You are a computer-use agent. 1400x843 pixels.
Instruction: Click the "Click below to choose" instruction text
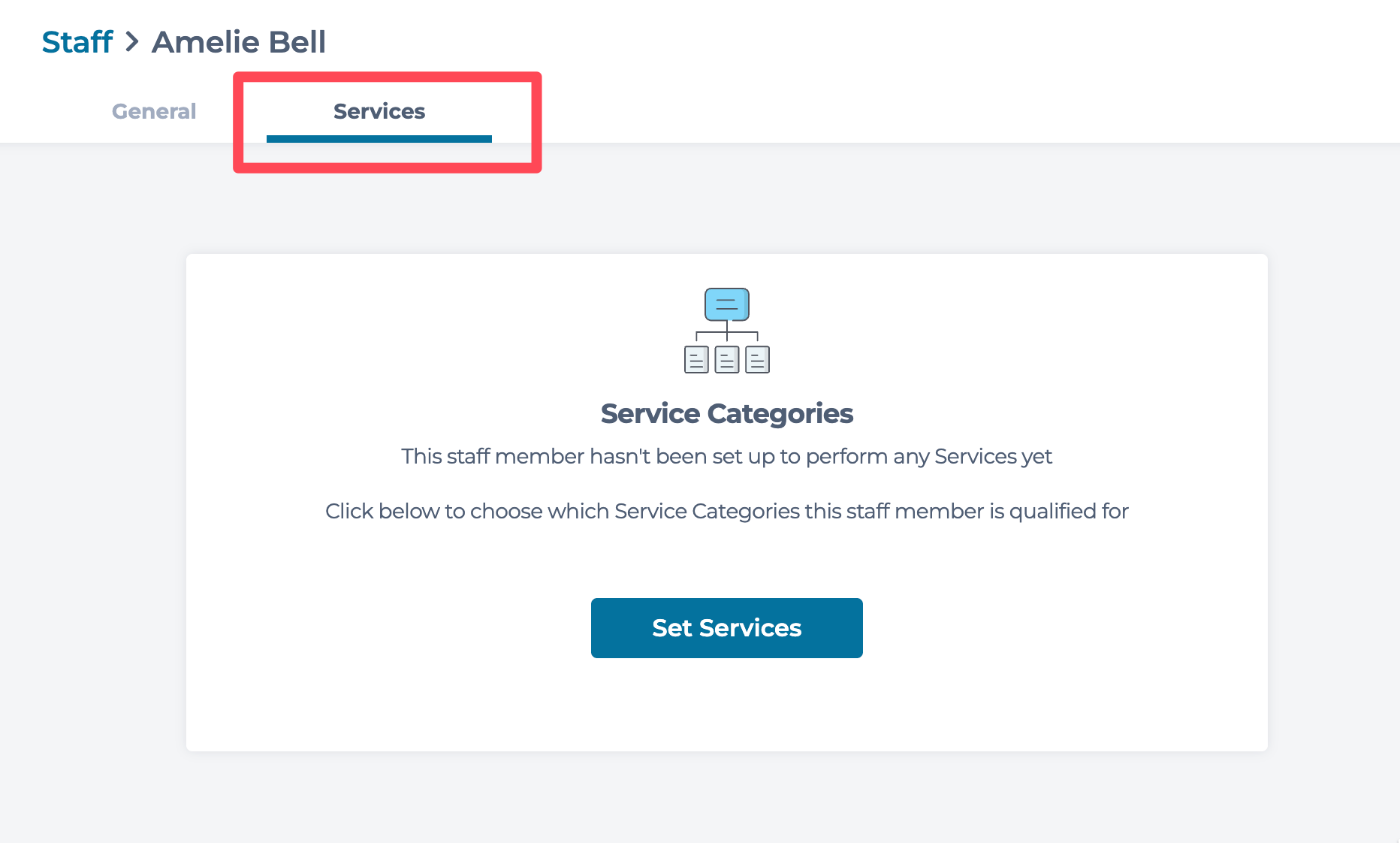coord(727,511)
